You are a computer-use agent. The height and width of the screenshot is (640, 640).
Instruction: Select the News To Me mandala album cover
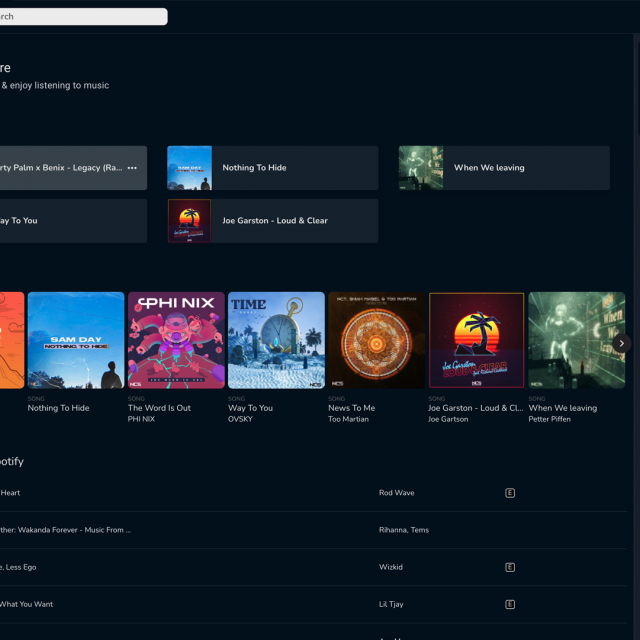pyautogui.click(x=376, y=340)
